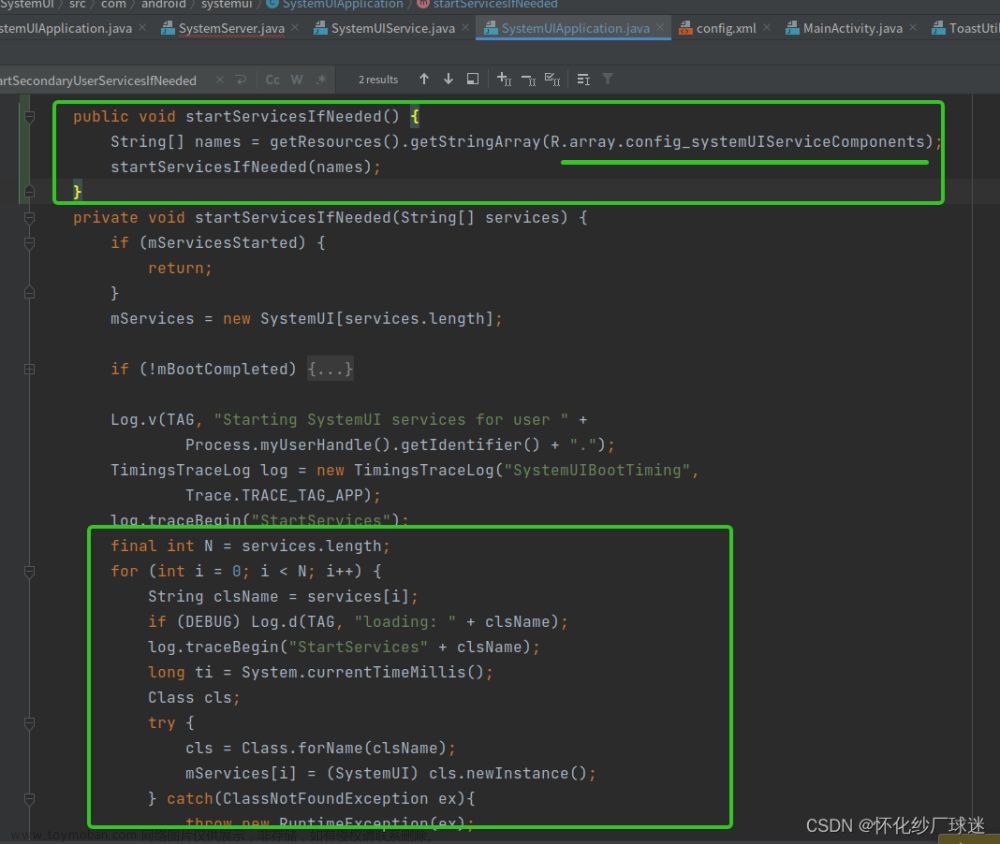Click the 'systemui' breadcrumb segment
The image size is (1000, 844).
[x=226, y=4]
